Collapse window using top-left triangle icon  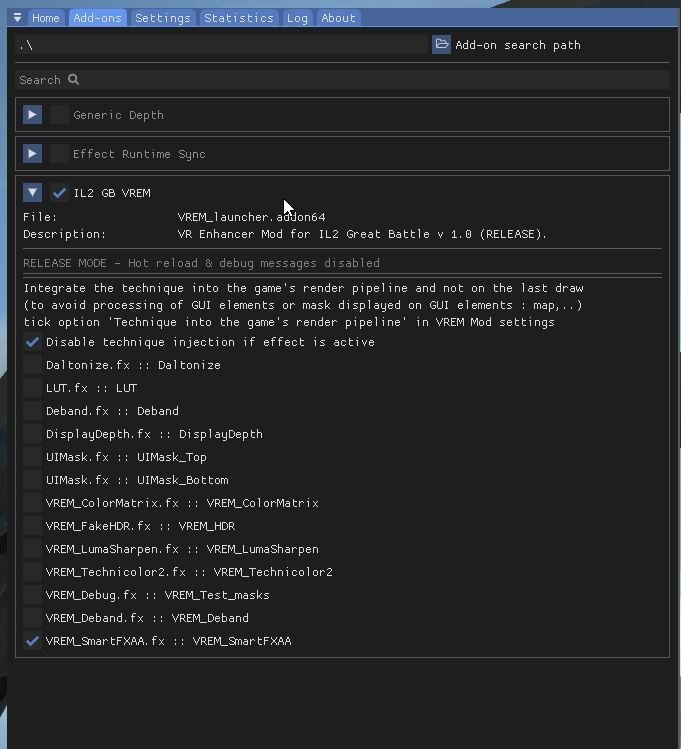pos(17,18)
